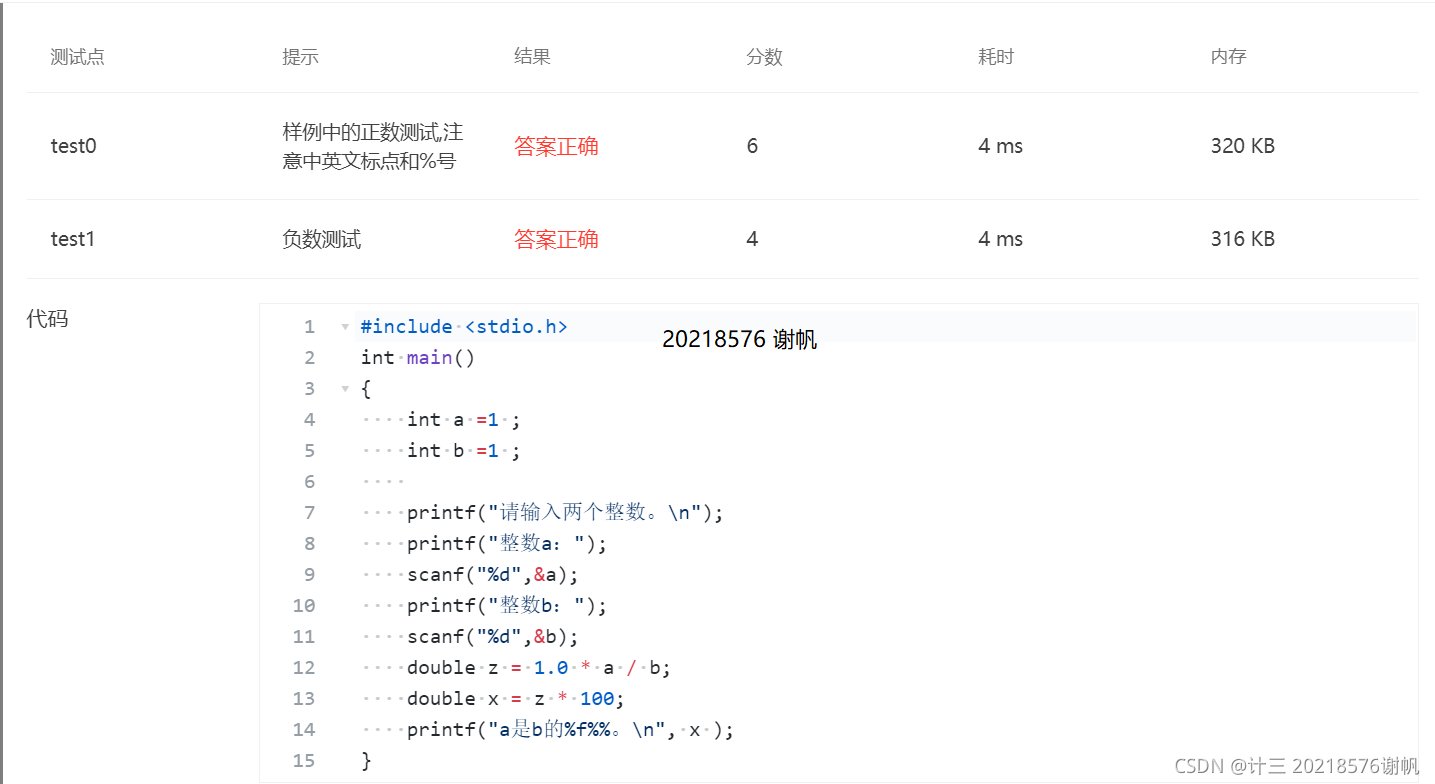Click the 答案正确 result for test1
1435x784 pixels.
(x=556, y=239)
